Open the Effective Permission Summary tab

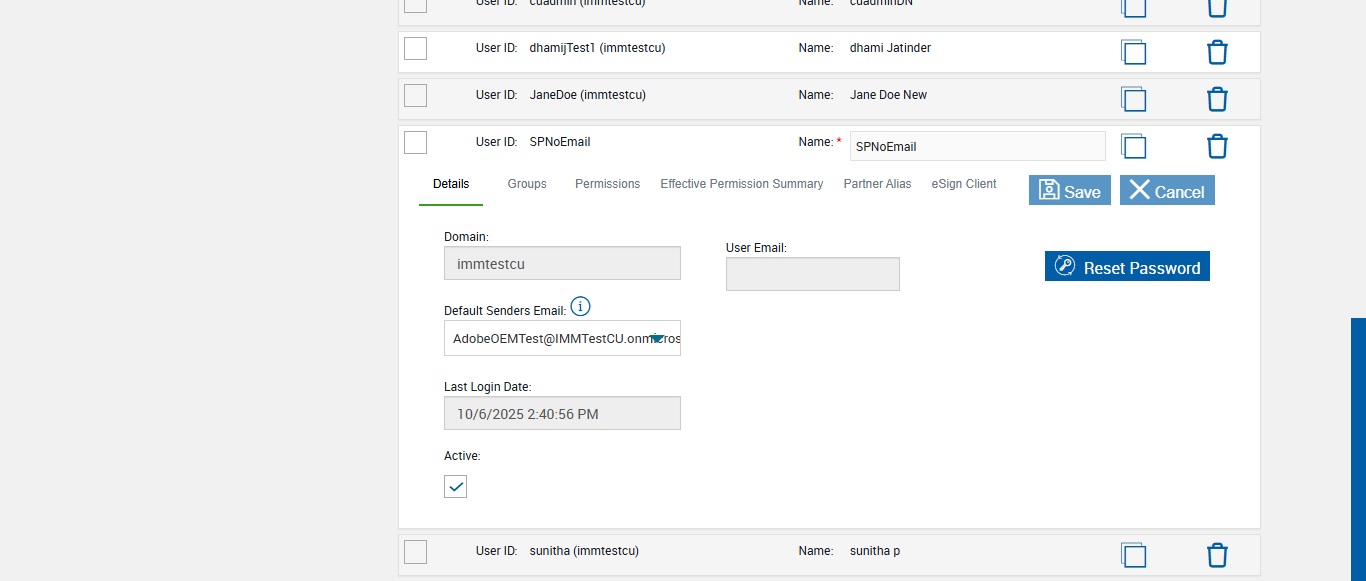point(741,184)
